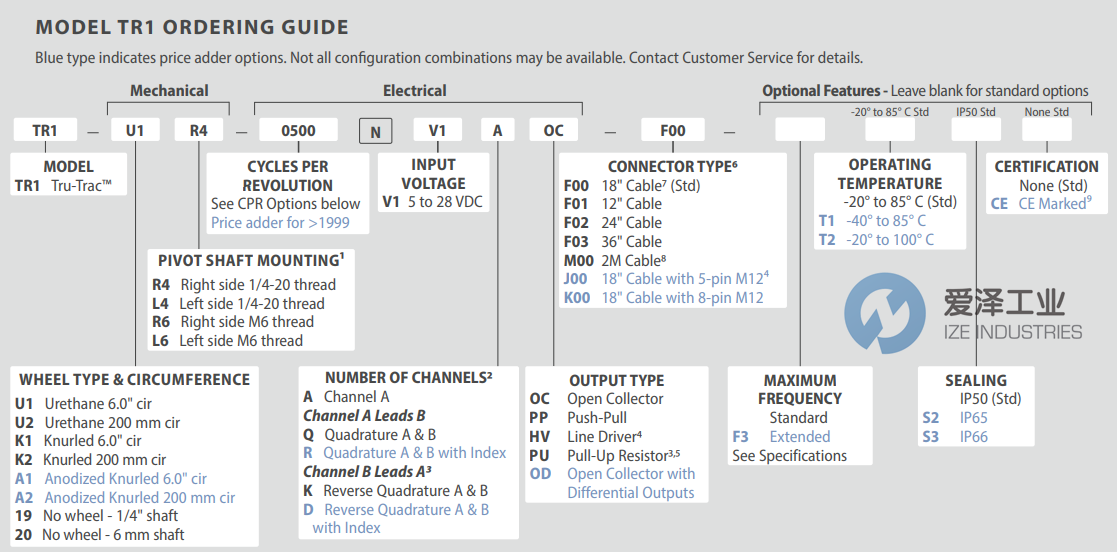Select 'J00 18" Cable with 5-pin M12' option
Image resolution: width=1117 pixels, height=552 pixels.
click(664, 278)
